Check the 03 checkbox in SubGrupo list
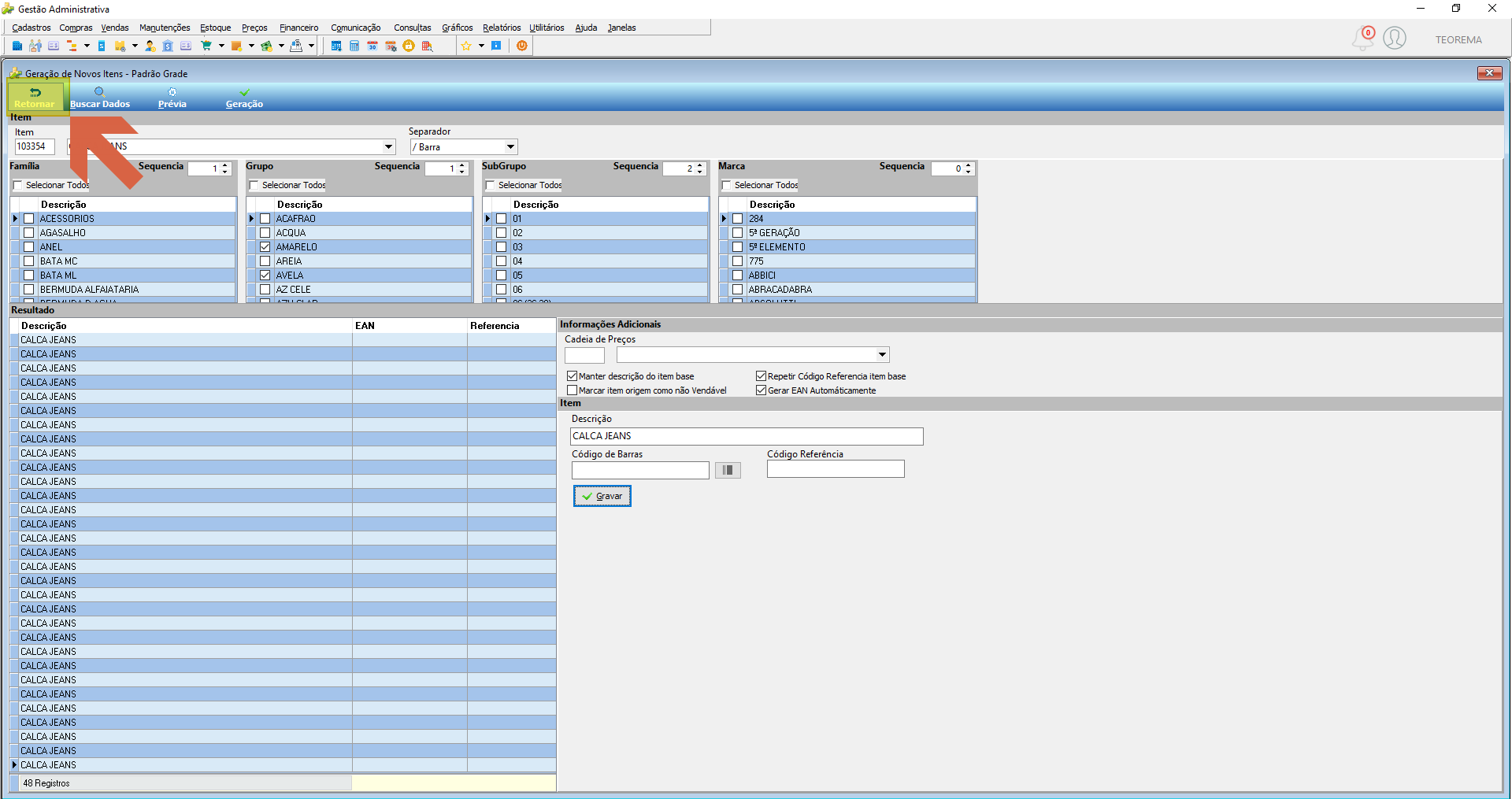Screen dimensions: 1512x799 tap(502, 247)
